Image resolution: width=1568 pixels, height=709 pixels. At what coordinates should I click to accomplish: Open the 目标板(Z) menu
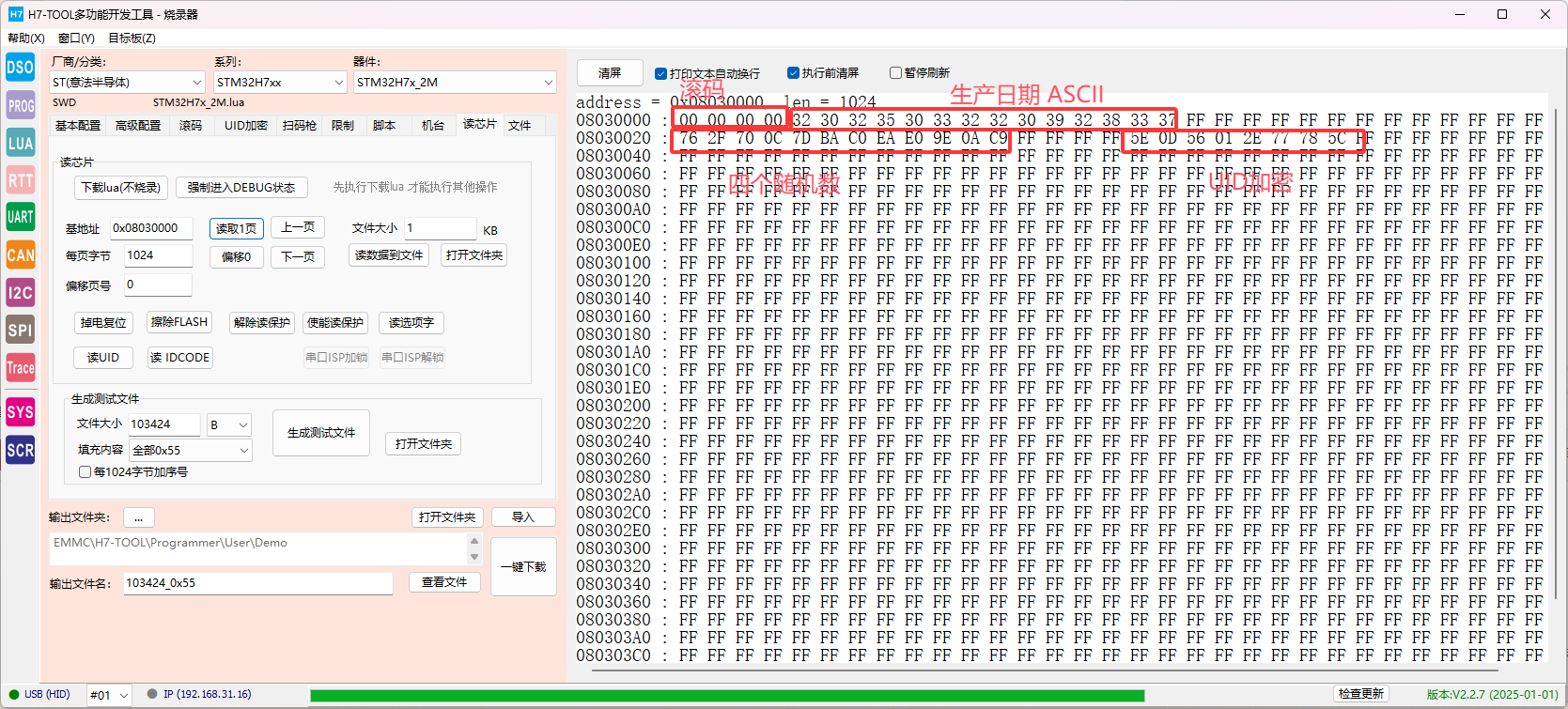coord(132,38)
